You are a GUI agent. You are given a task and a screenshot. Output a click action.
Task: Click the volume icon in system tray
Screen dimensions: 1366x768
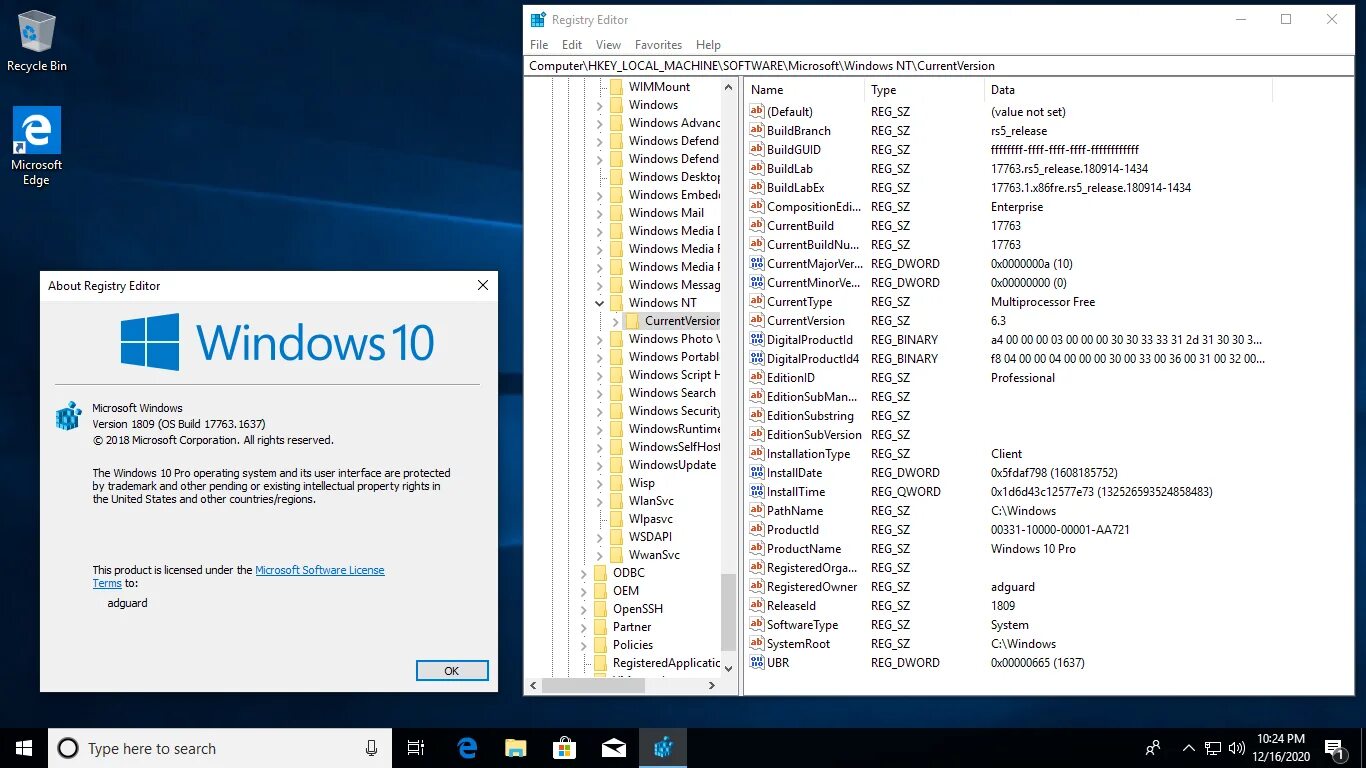coord(1237,748)
